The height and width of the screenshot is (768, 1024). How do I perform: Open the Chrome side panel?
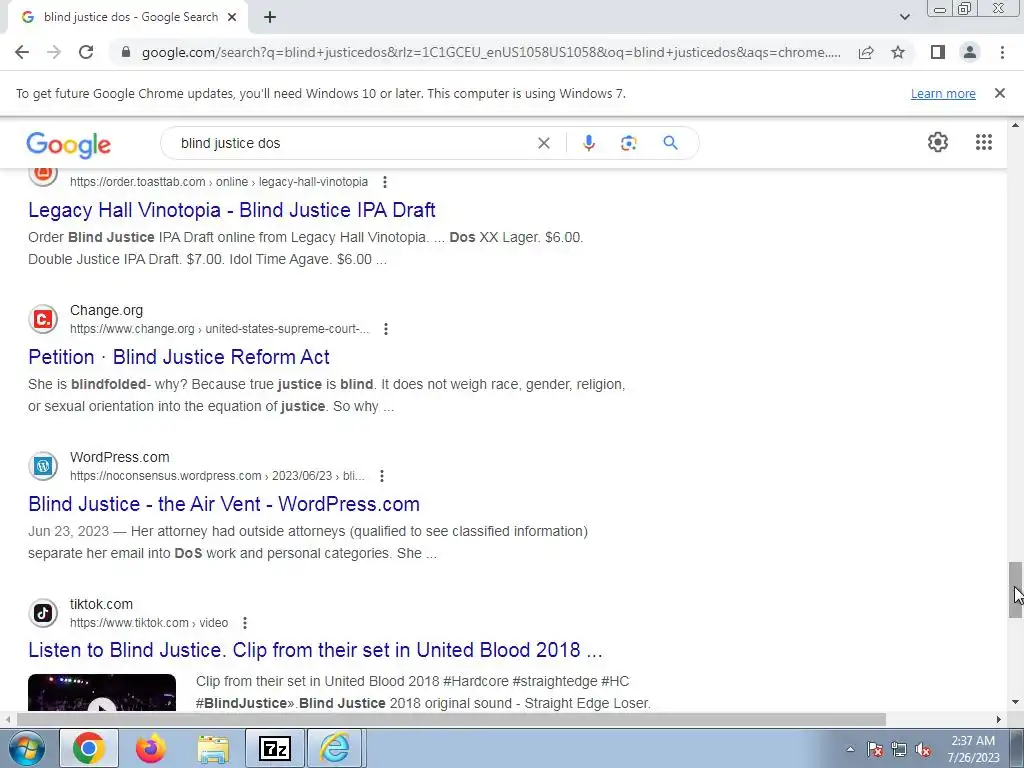coord(938,52)
